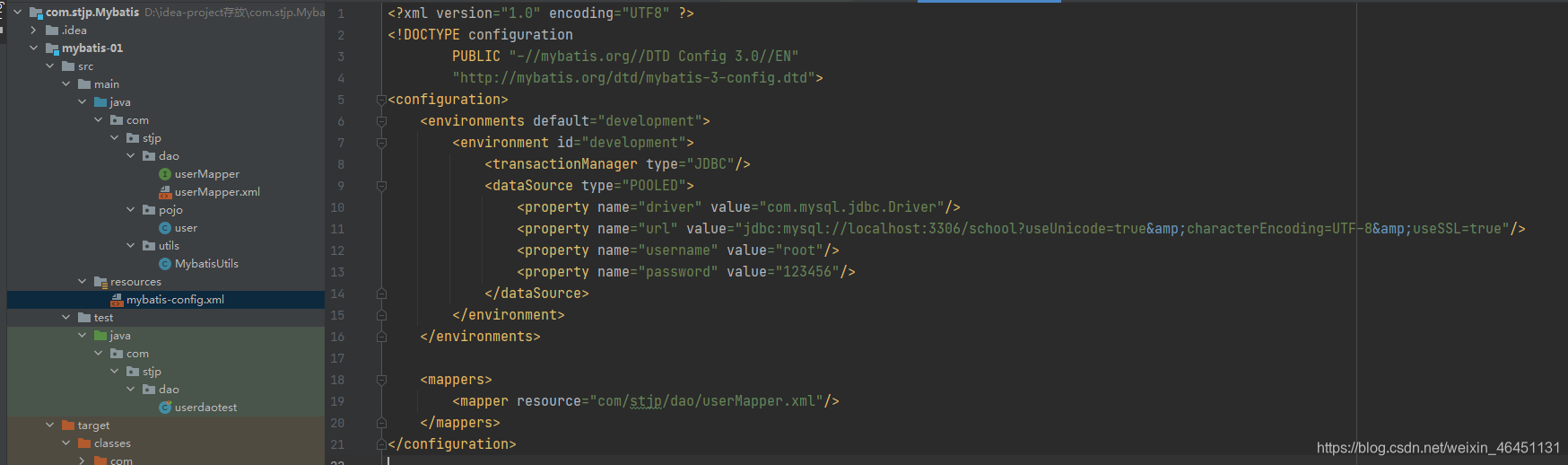This screenshot has height=465, width=1568.
Task: Collapse the resources folder chevron
Action: tap(82, 282)
